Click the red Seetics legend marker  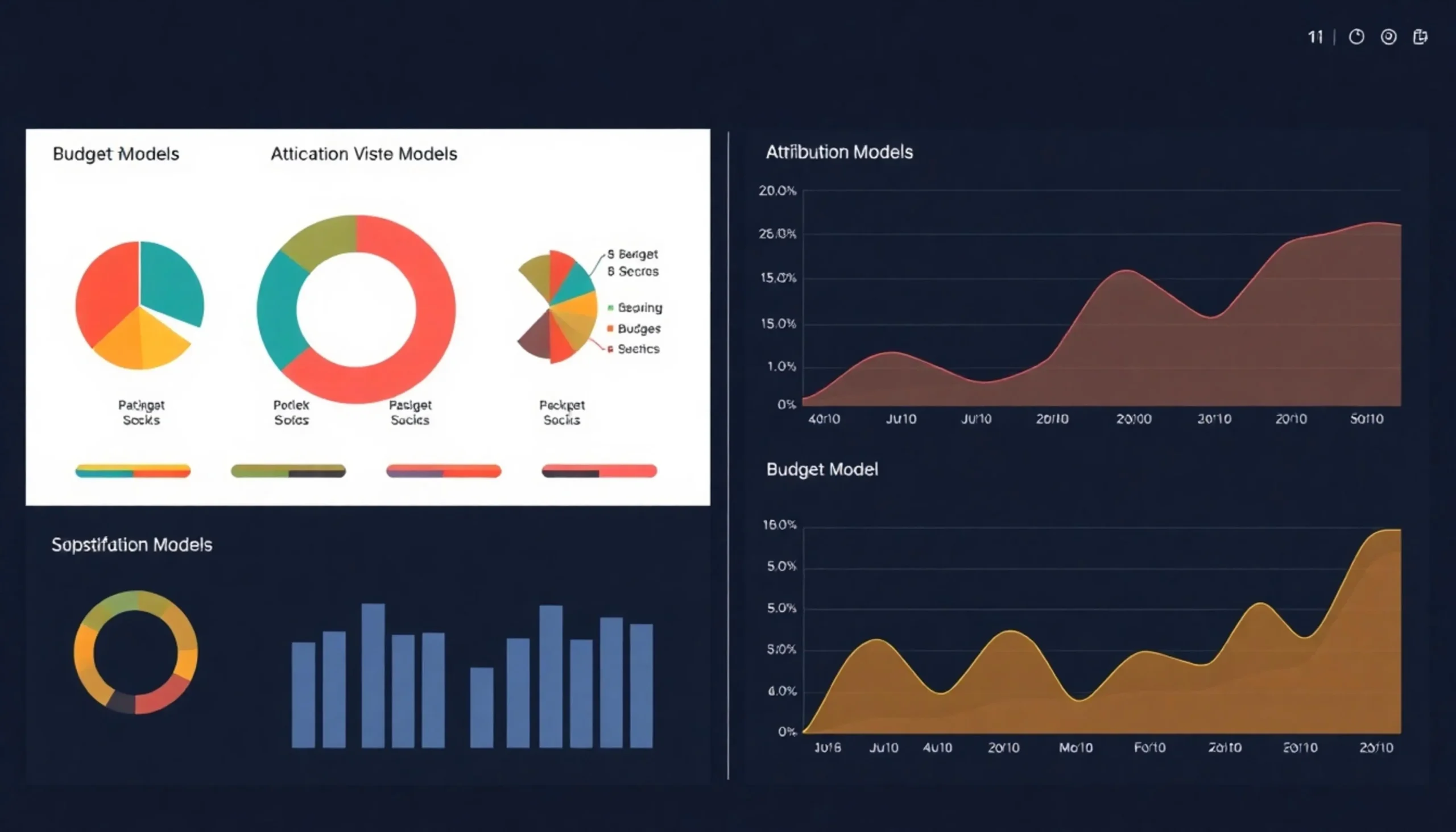click(610, 349)
